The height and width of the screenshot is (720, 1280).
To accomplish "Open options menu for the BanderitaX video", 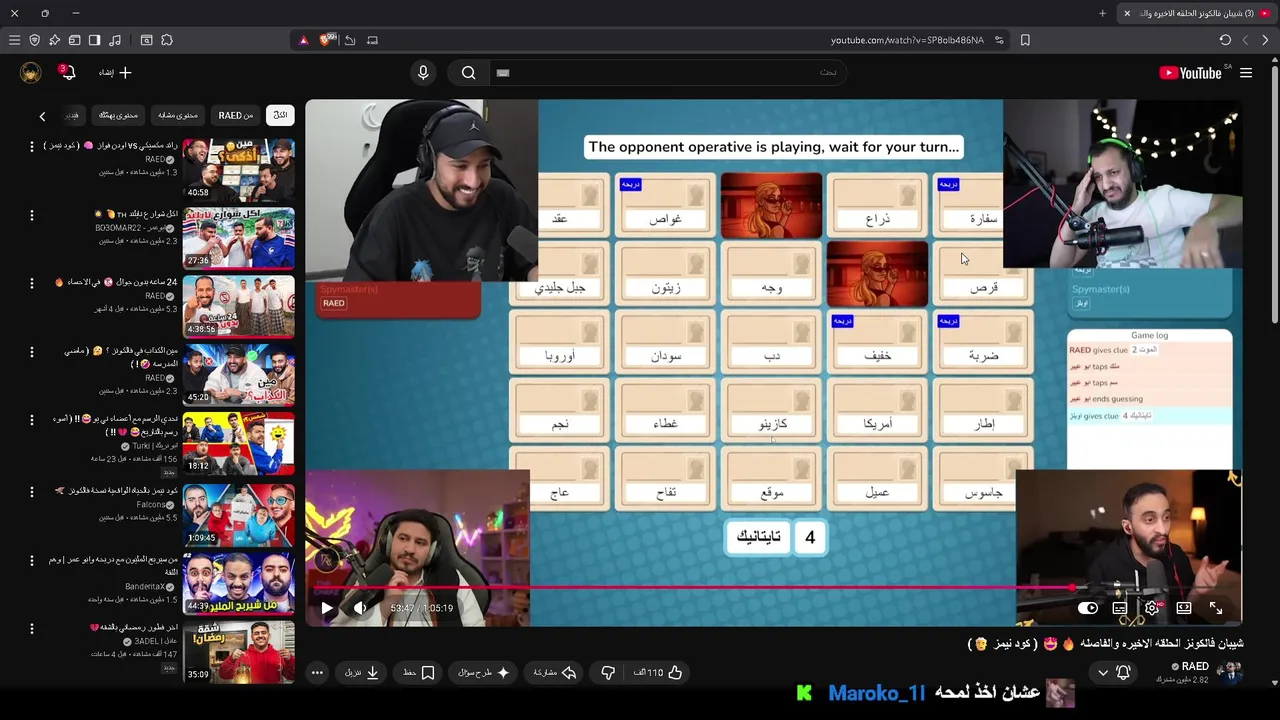I will 31,560.
